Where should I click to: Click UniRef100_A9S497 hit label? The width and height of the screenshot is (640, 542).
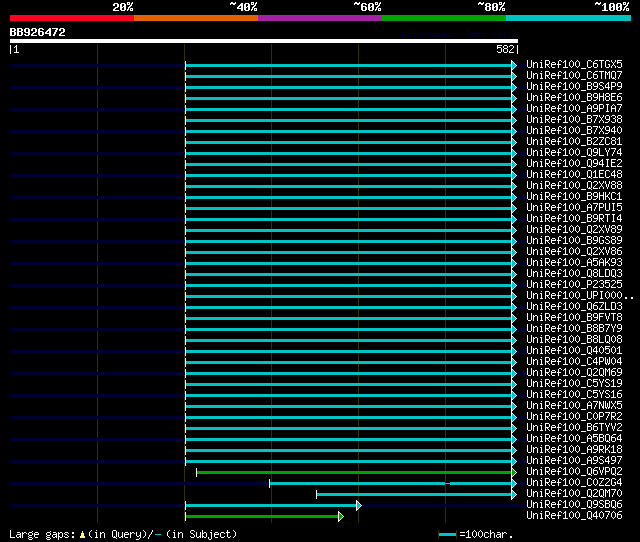pos(574,461)
